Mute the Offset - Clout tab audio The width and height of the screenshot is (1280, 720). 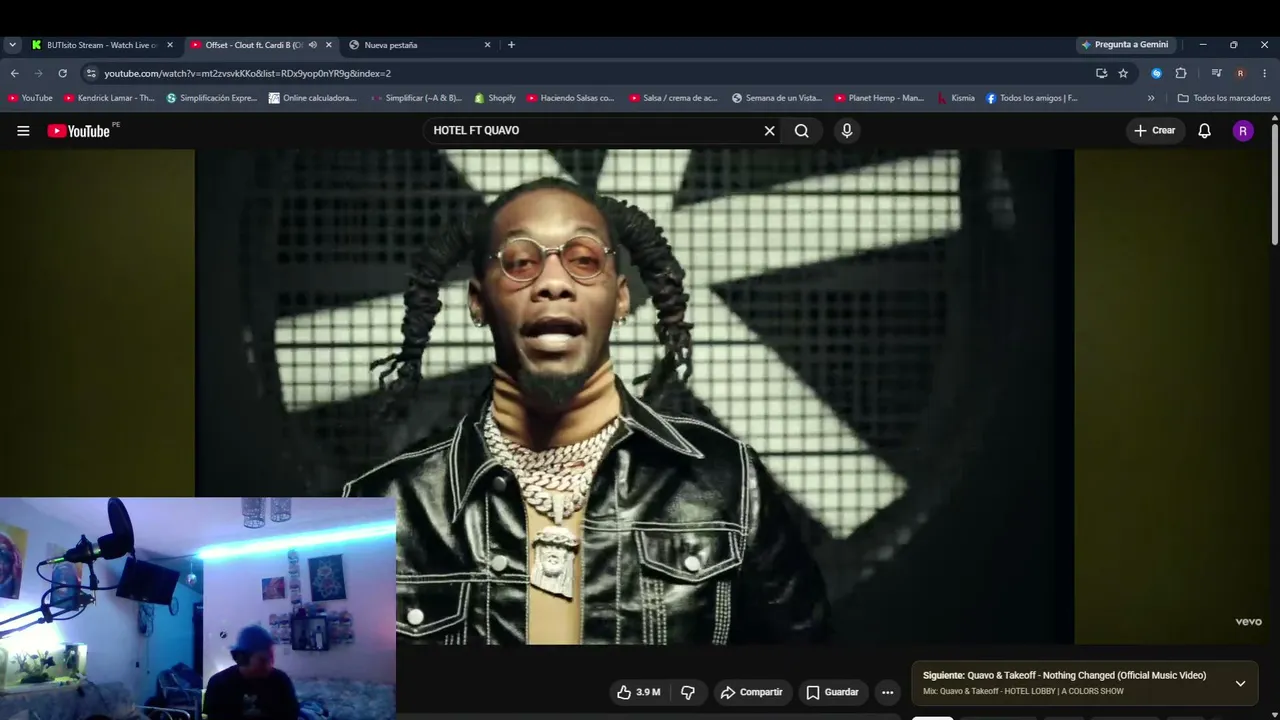312,45
